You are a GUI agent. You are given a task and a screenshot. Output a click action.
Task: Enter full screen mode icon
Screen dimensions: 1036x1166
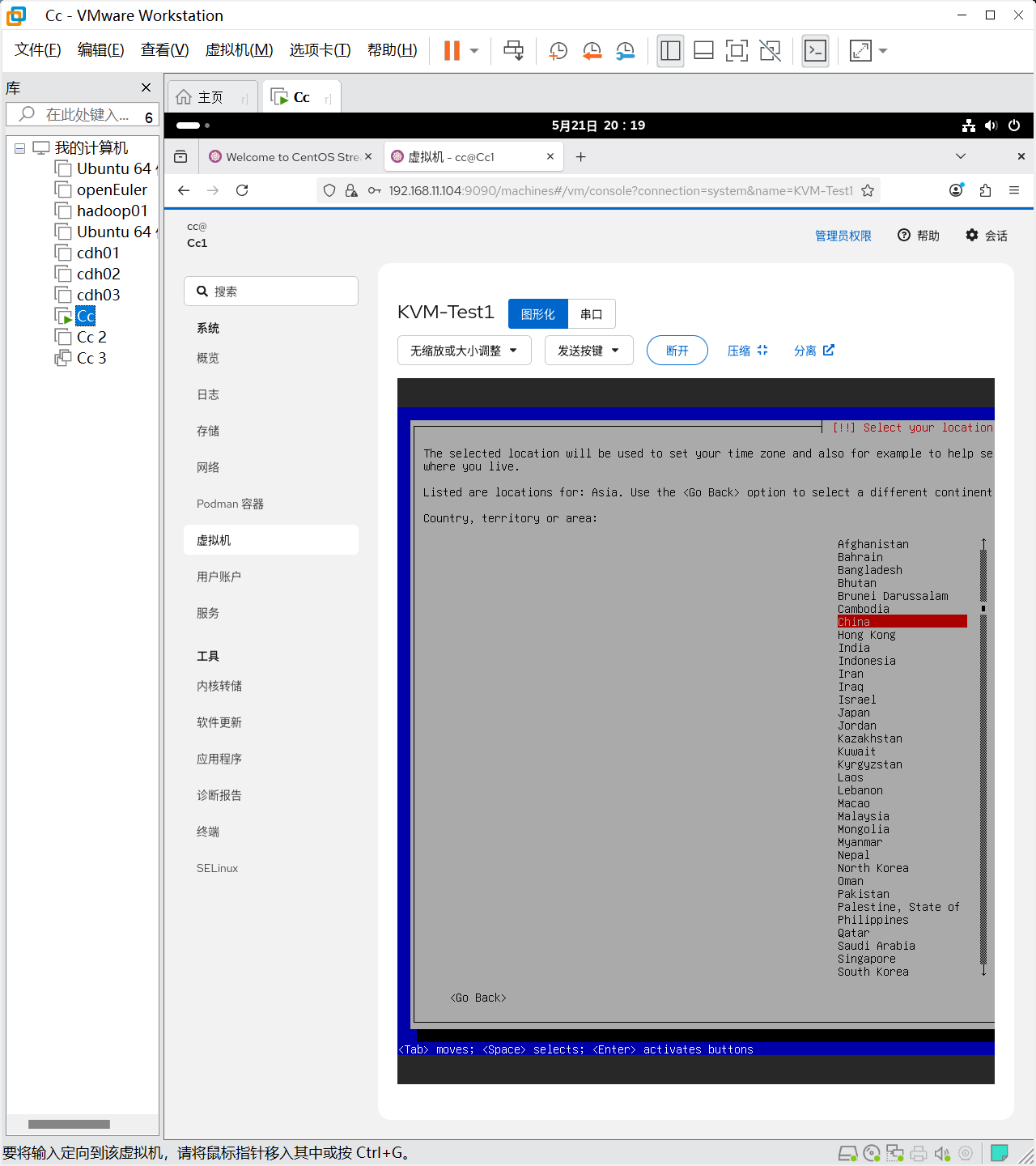coord(737,50)
